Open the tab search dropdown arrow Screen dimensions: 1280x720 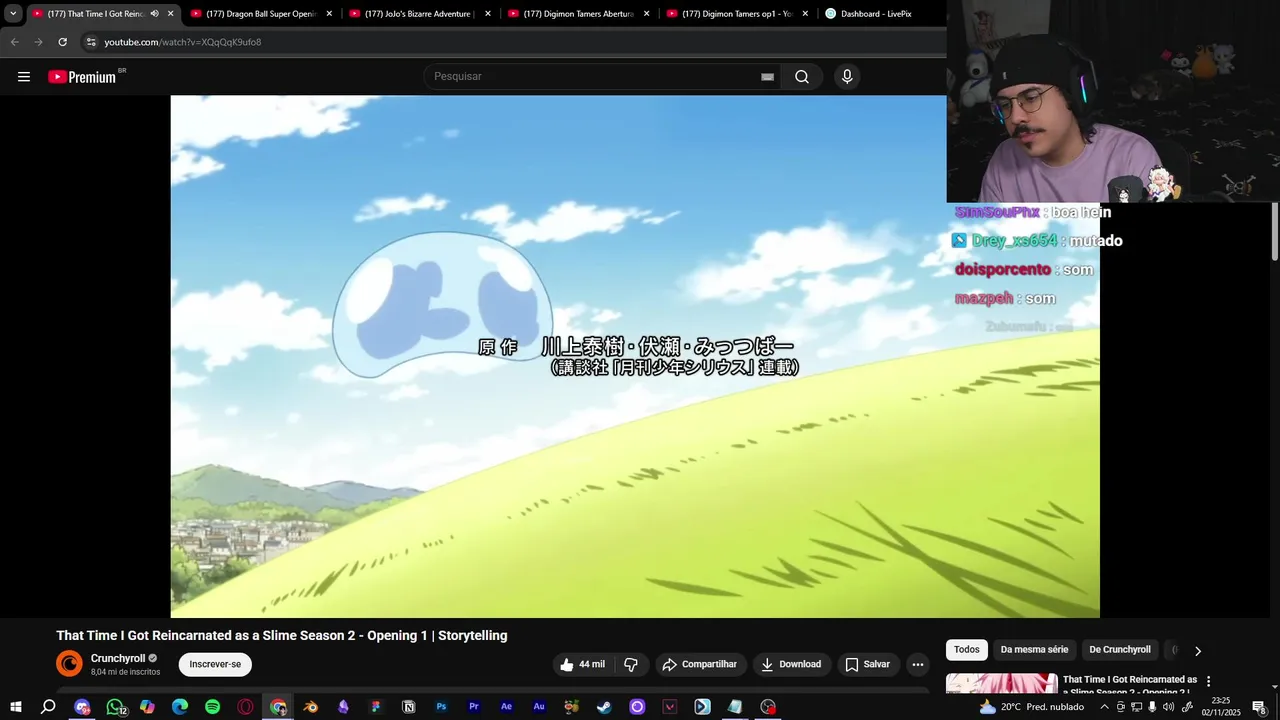pos(13,14)
